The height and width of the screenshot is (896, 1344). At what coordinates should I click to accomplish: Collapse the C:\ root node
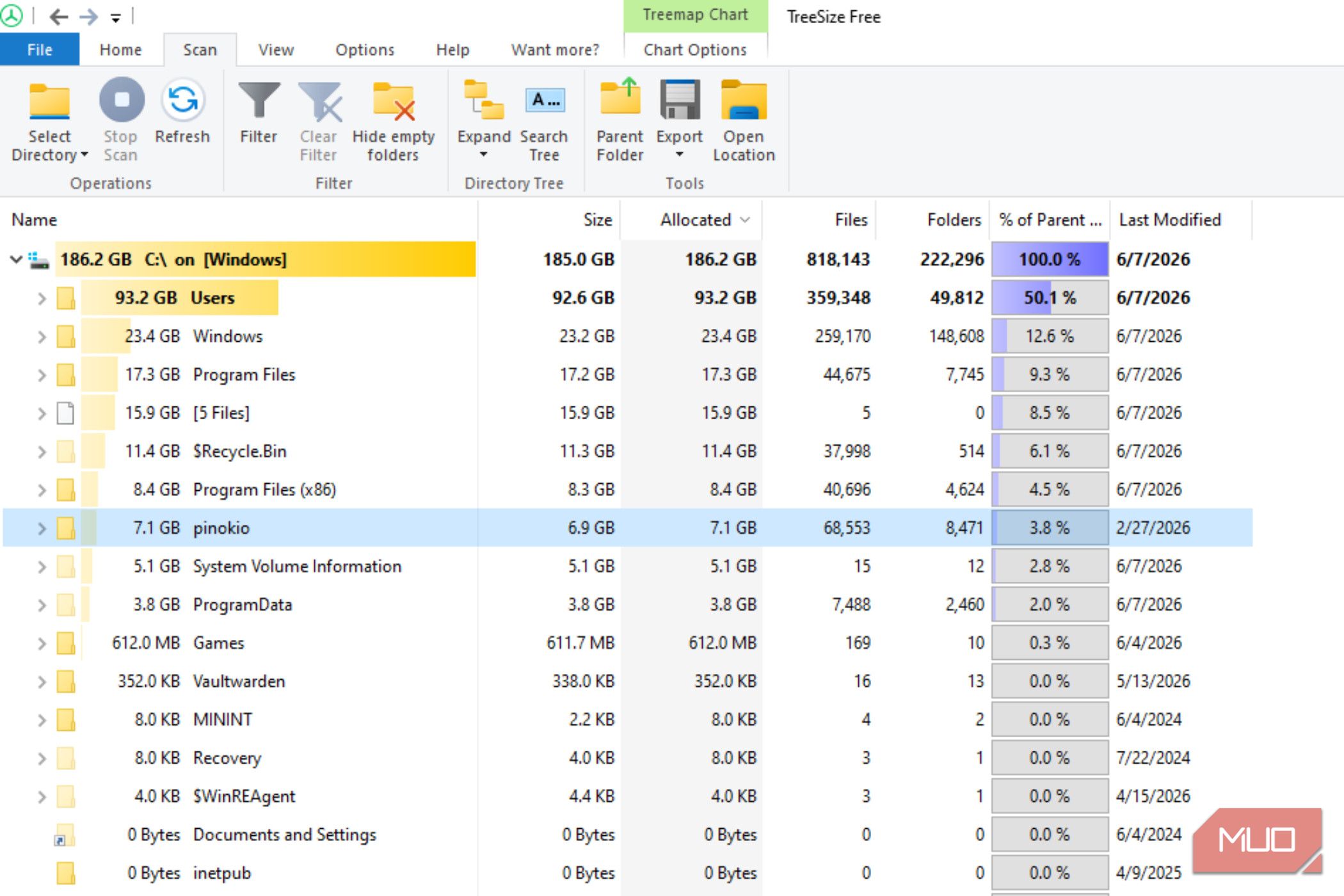coord(16,260)
